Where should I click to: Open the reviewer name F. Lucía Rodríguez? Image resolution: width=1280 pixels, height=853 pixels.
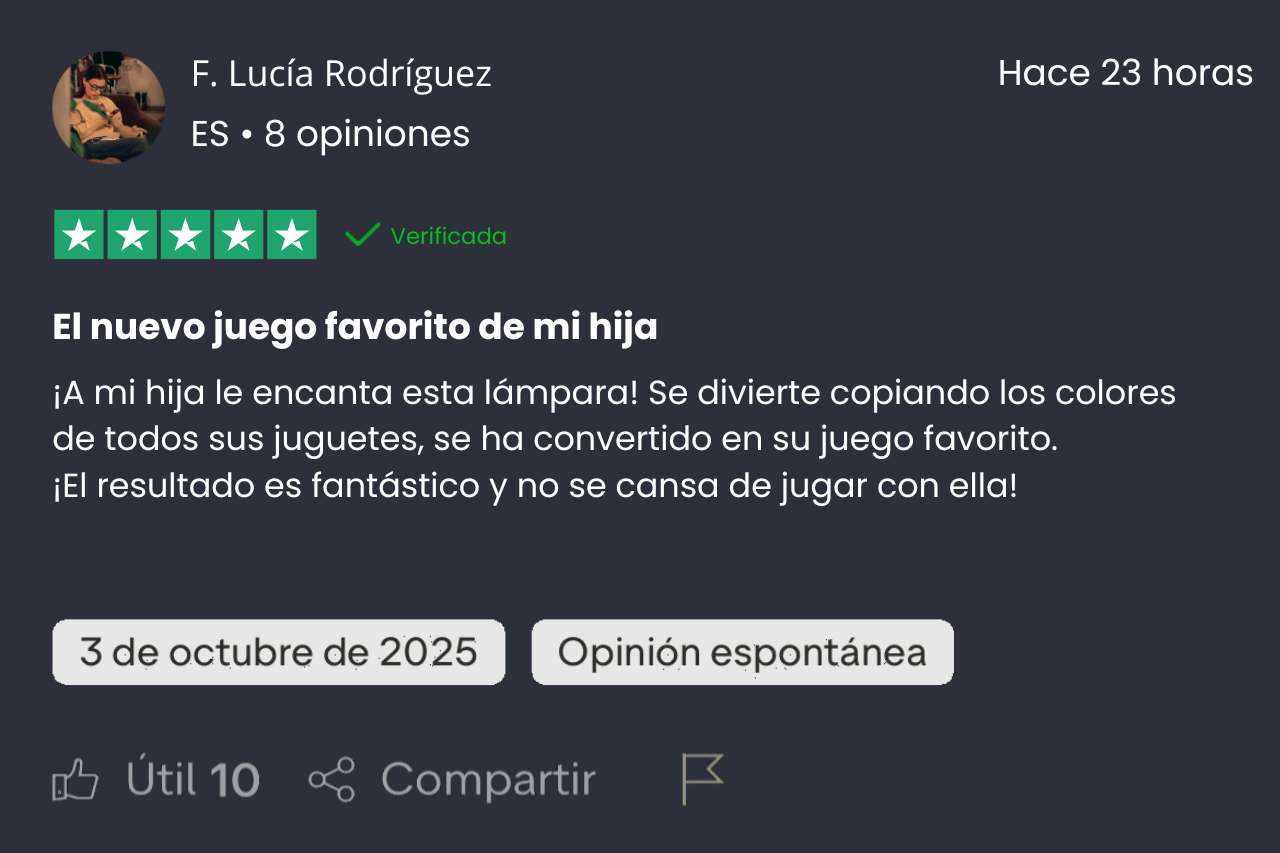pos(341,74)
